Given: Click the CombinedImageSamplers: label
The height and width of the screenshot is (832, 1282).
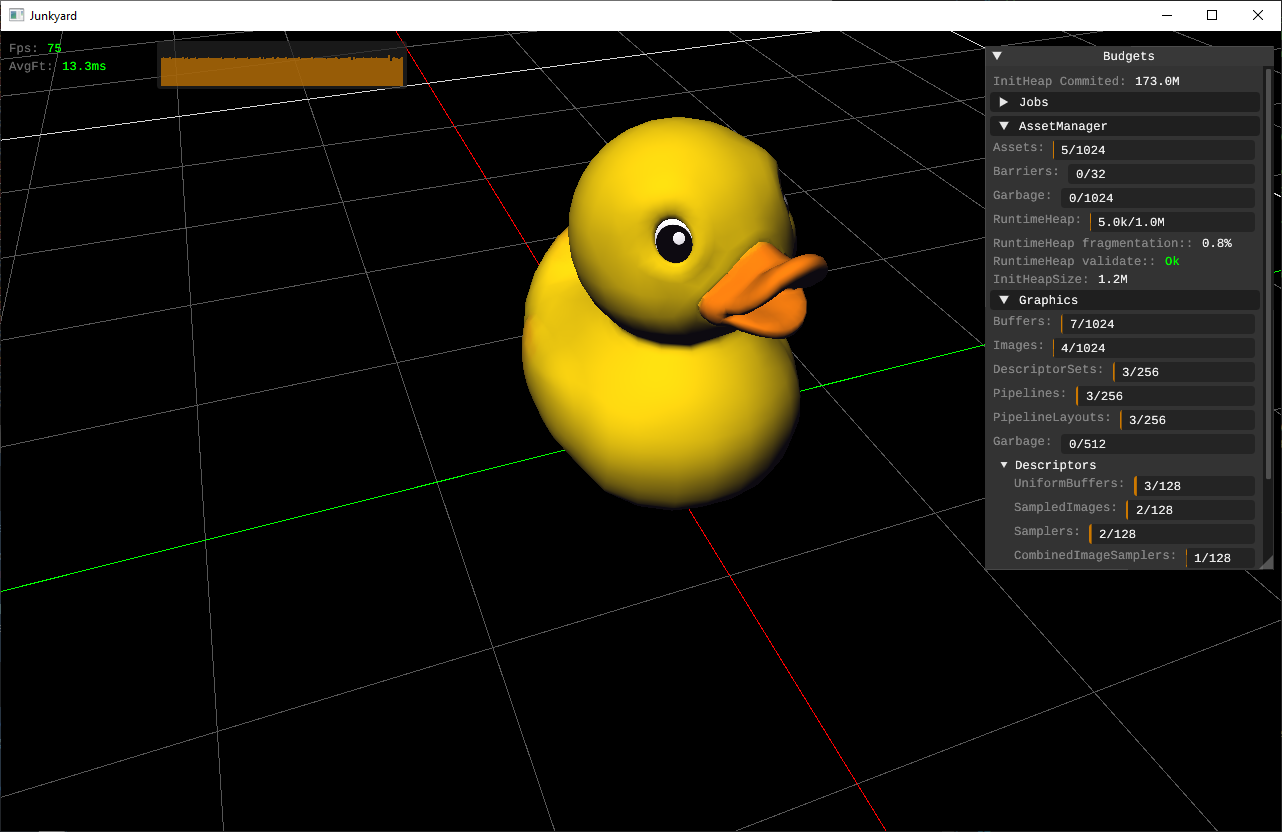Looking at the screenshot, I should click(1095, 555).
